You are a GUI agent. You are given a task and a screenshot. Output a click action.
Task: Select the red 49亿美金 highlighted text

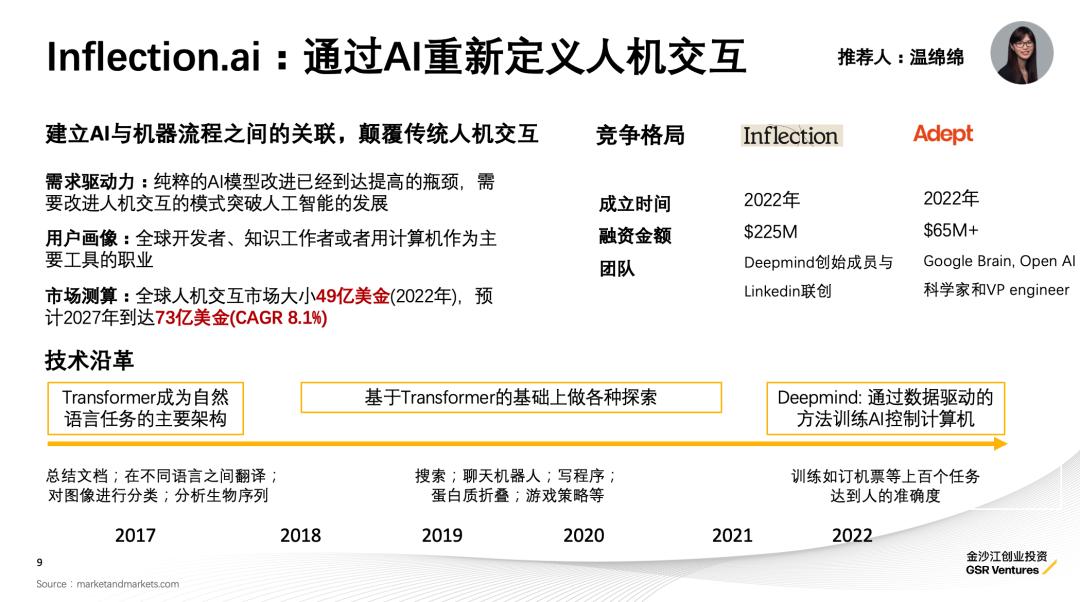352,297
